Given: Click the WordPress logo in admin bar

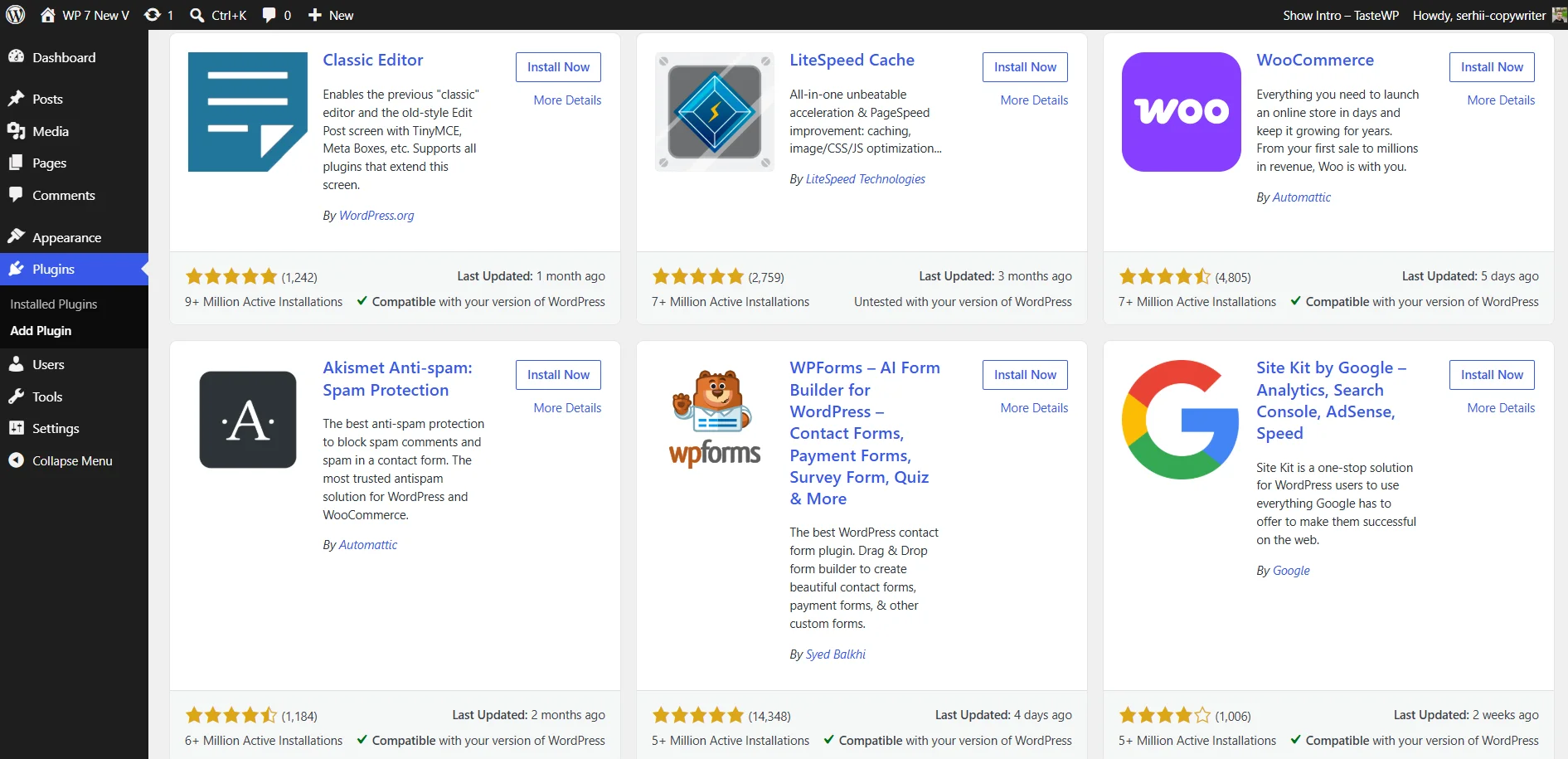Looking at the screenshot, I should click(16, 15).
